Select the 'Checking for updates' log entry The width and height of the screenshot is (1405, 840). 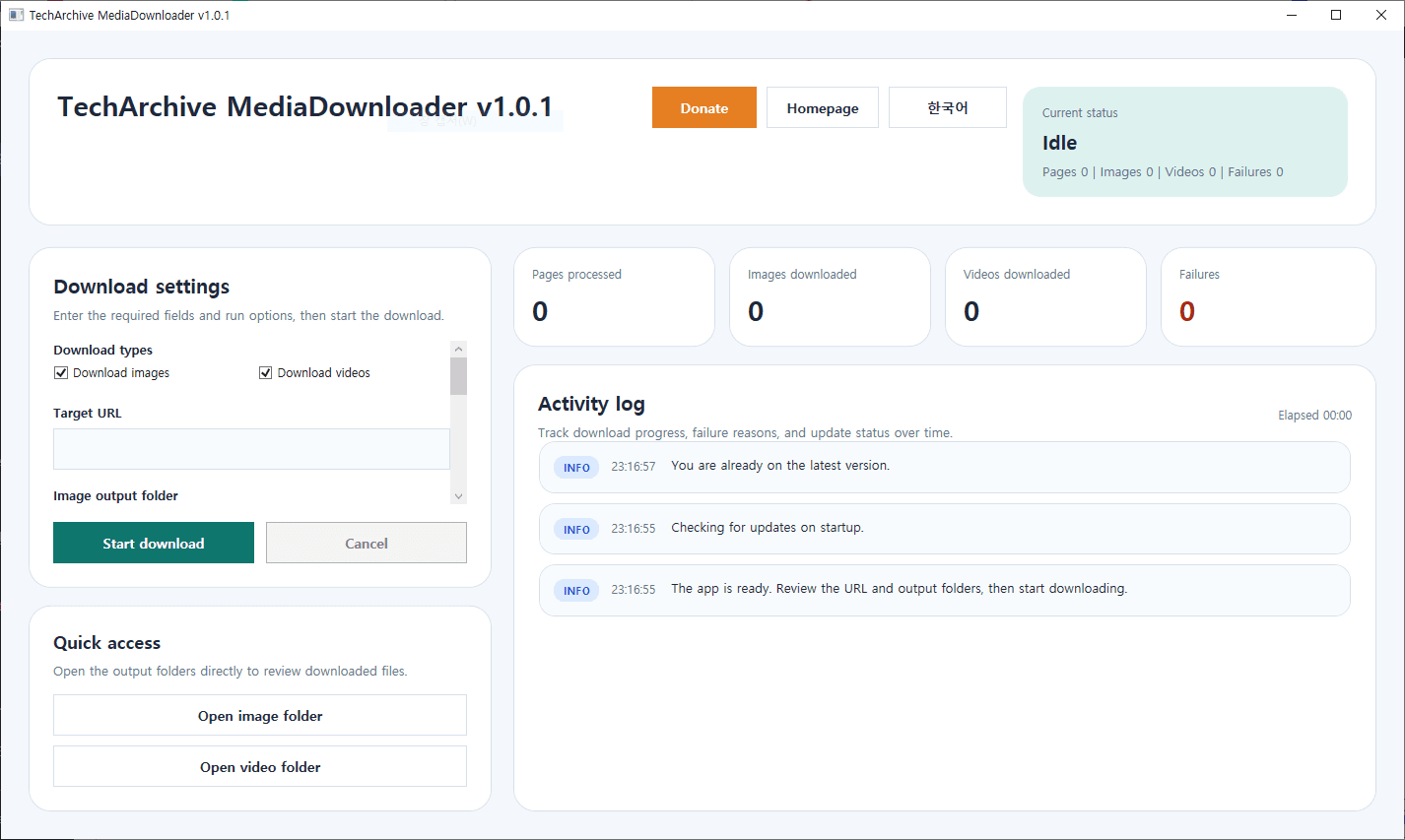(x=944, y=529)
